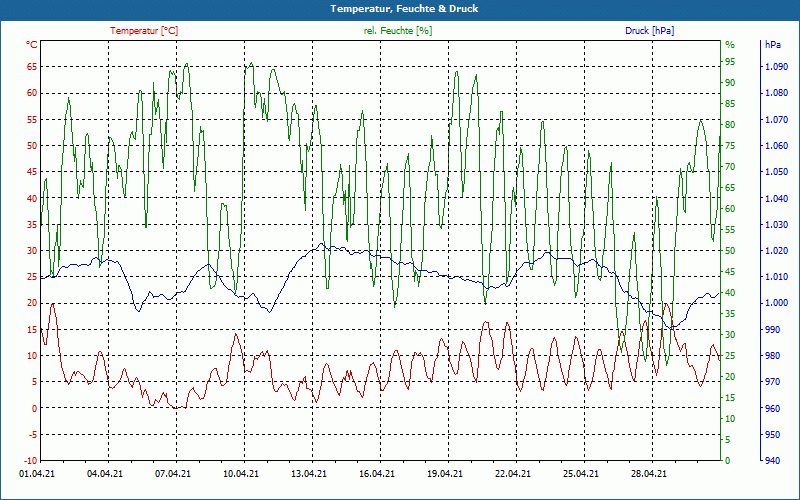800x500 pixels.
Task: Click the date label 10.04.21
Action: point(241,474)
